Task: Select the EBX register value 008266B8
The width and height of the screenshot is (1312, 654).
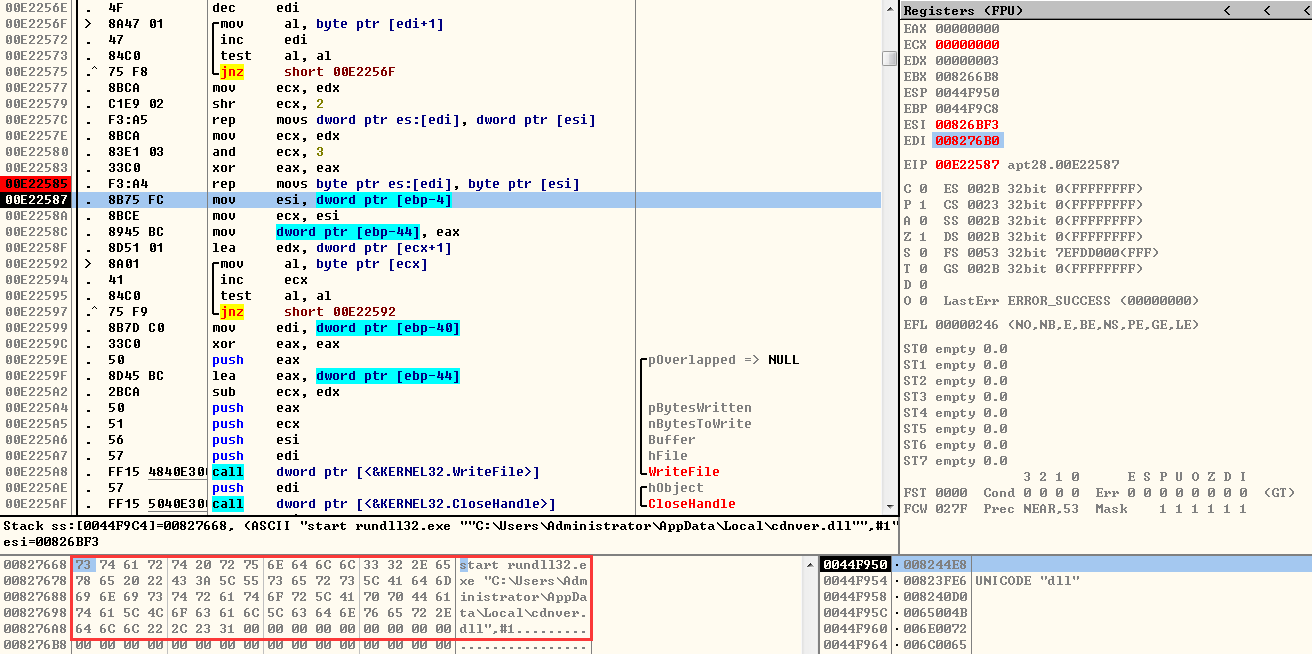Action: (967, 76)
